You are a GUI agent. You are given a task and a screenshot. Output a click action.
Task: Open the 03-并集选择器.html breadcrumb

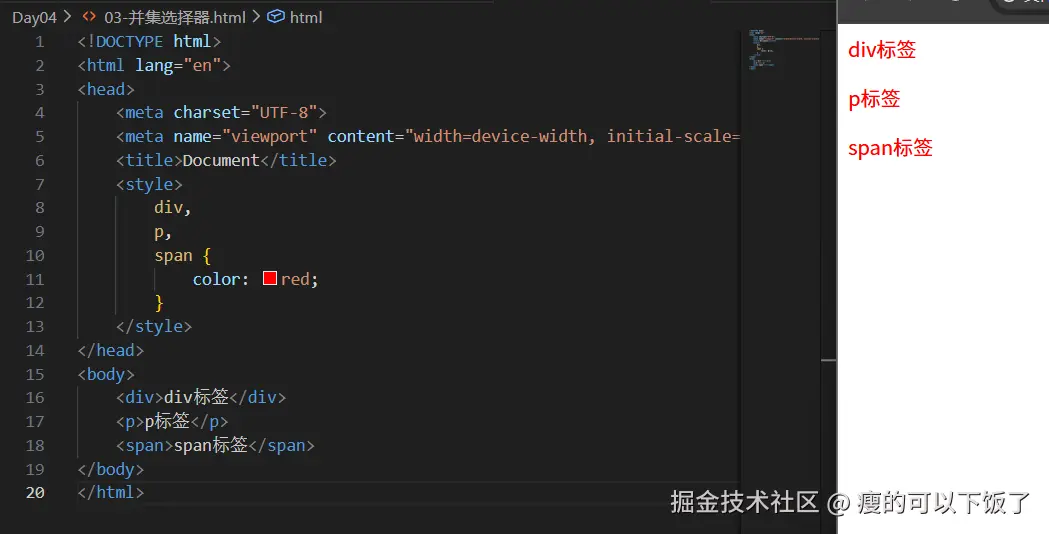[175, 17]
